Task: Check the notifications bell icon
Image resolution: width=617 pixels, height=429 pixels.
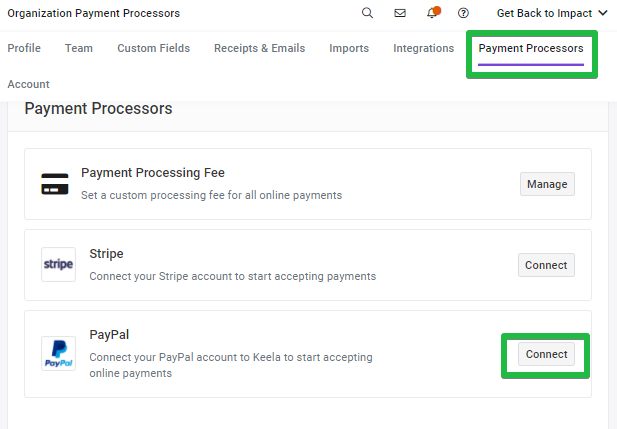Action: (432, 13)
